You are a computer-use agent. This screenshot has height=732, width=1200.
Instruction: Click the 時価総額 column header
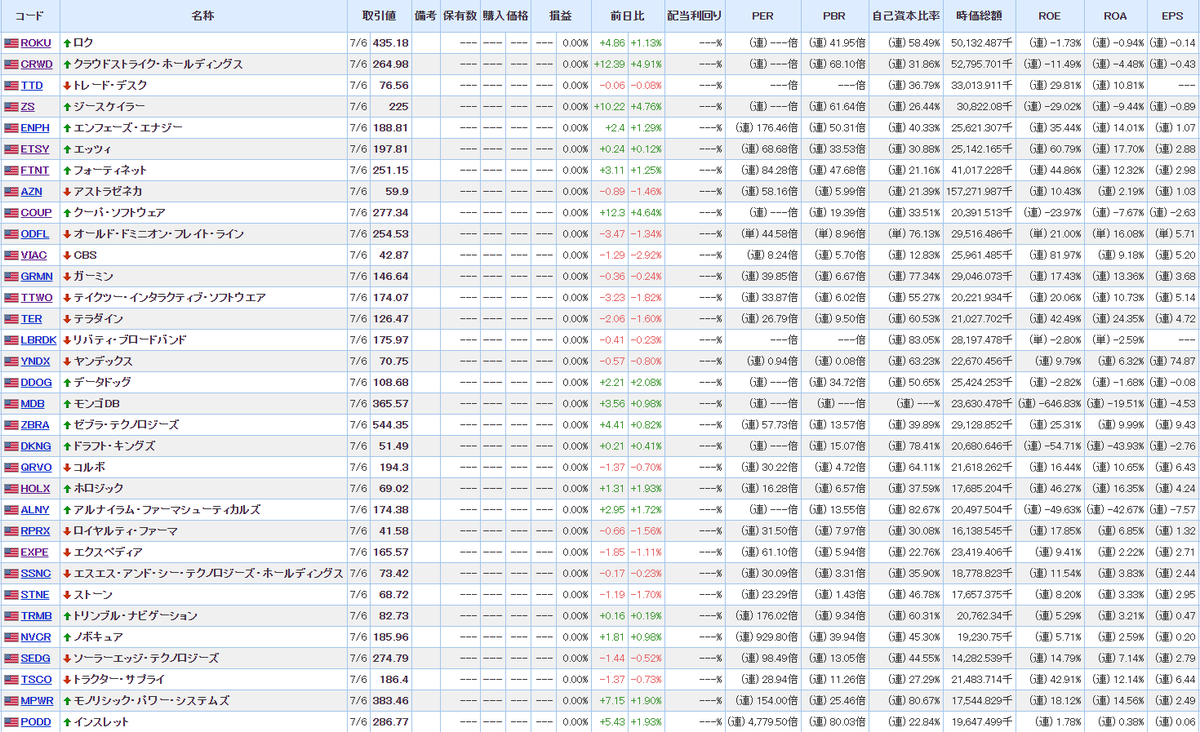[x=979, y=16]
